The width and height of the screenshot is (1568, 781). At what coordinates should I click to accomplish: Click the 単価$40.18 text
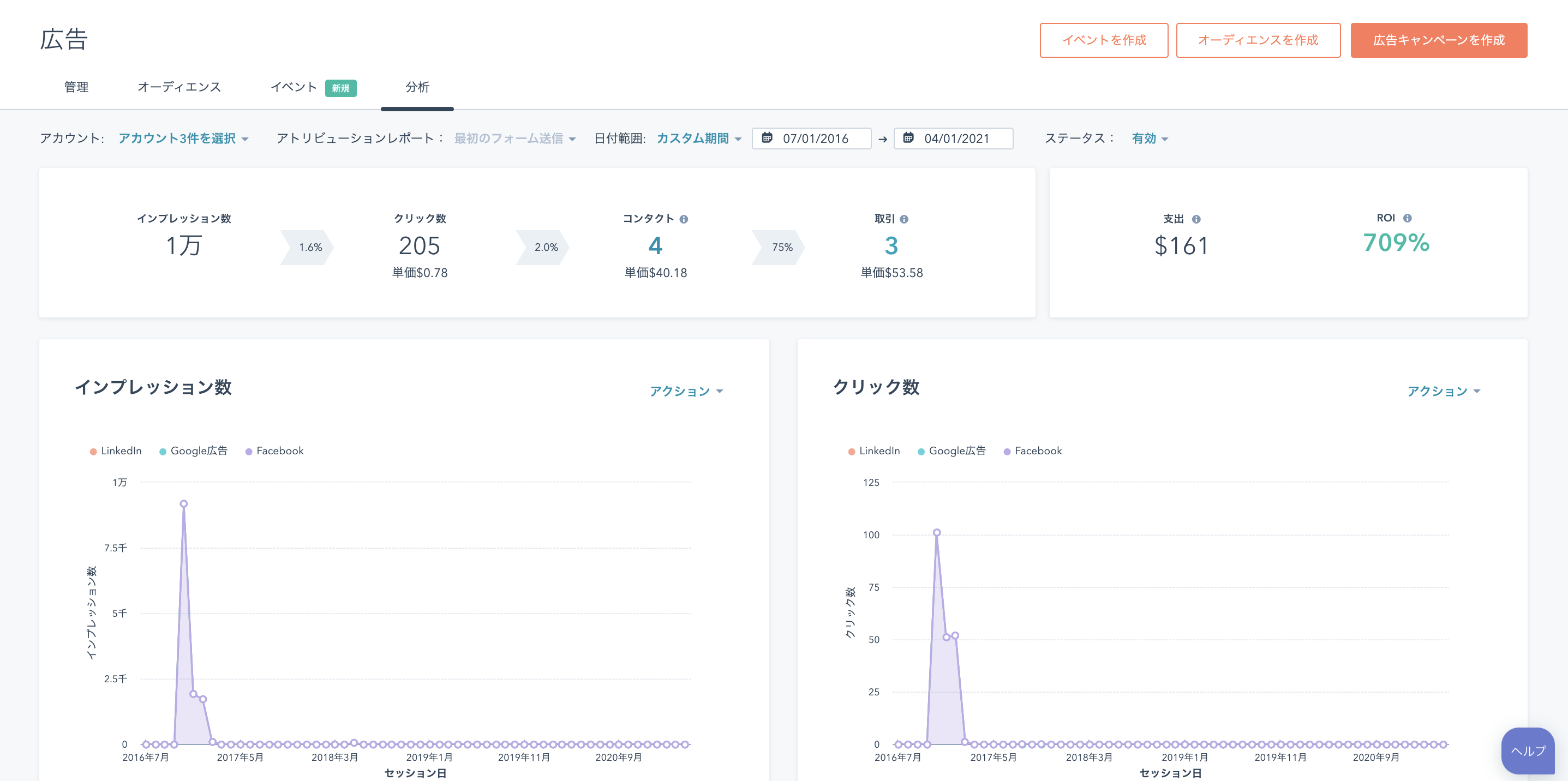pos(656,273)
